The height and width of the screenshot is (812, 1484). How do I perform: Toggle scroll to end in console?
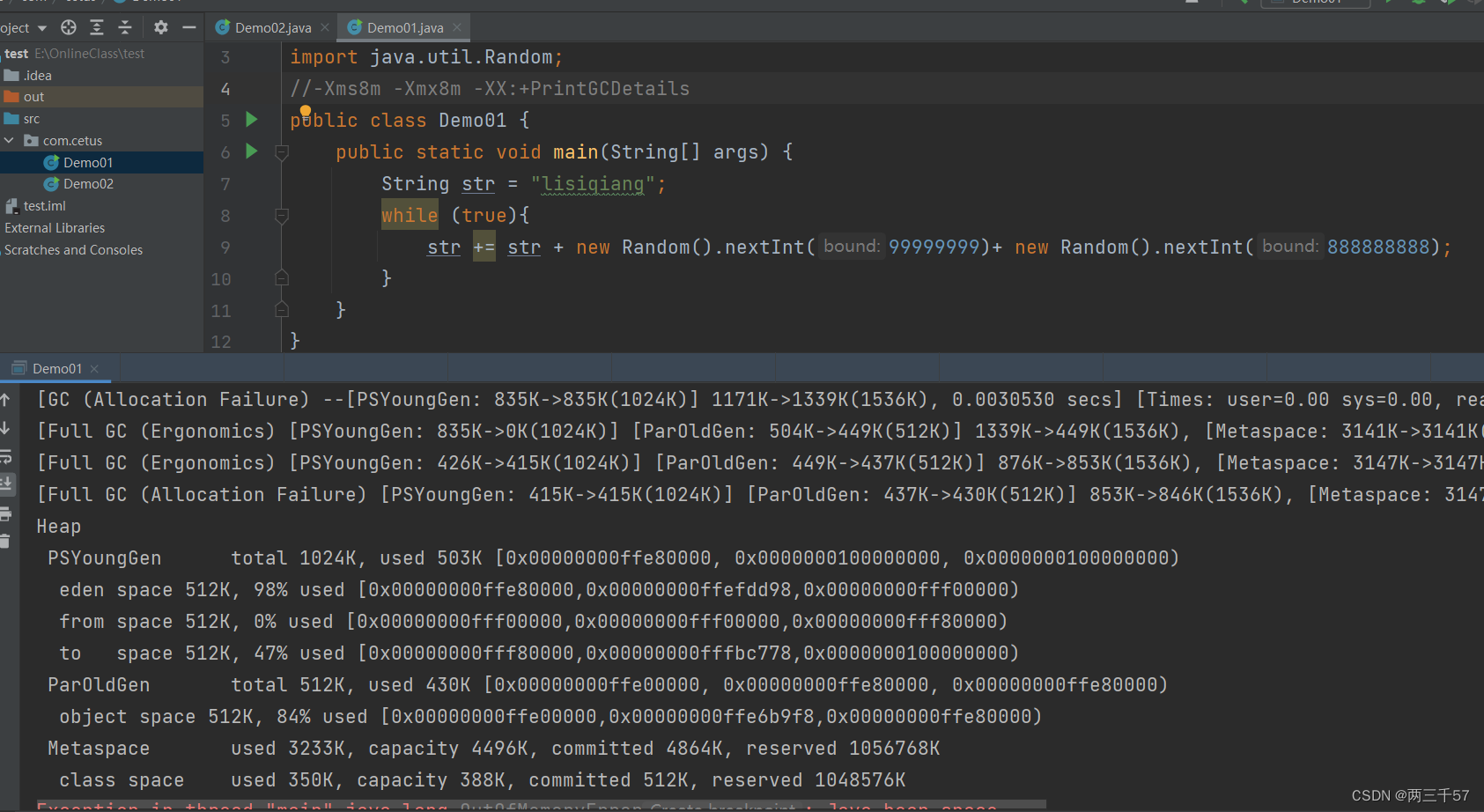pos(5,484)
